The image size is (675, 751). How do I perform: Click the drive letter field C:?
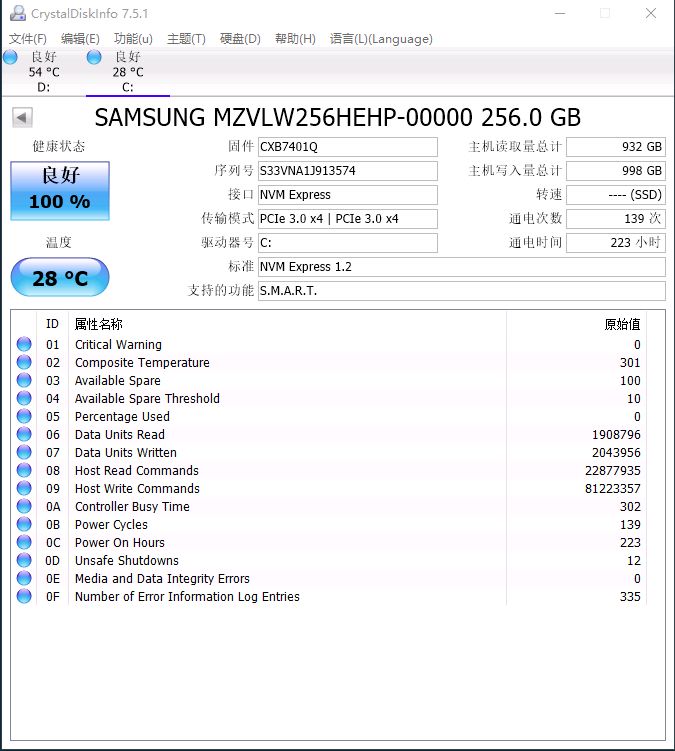tap(348, 243)
